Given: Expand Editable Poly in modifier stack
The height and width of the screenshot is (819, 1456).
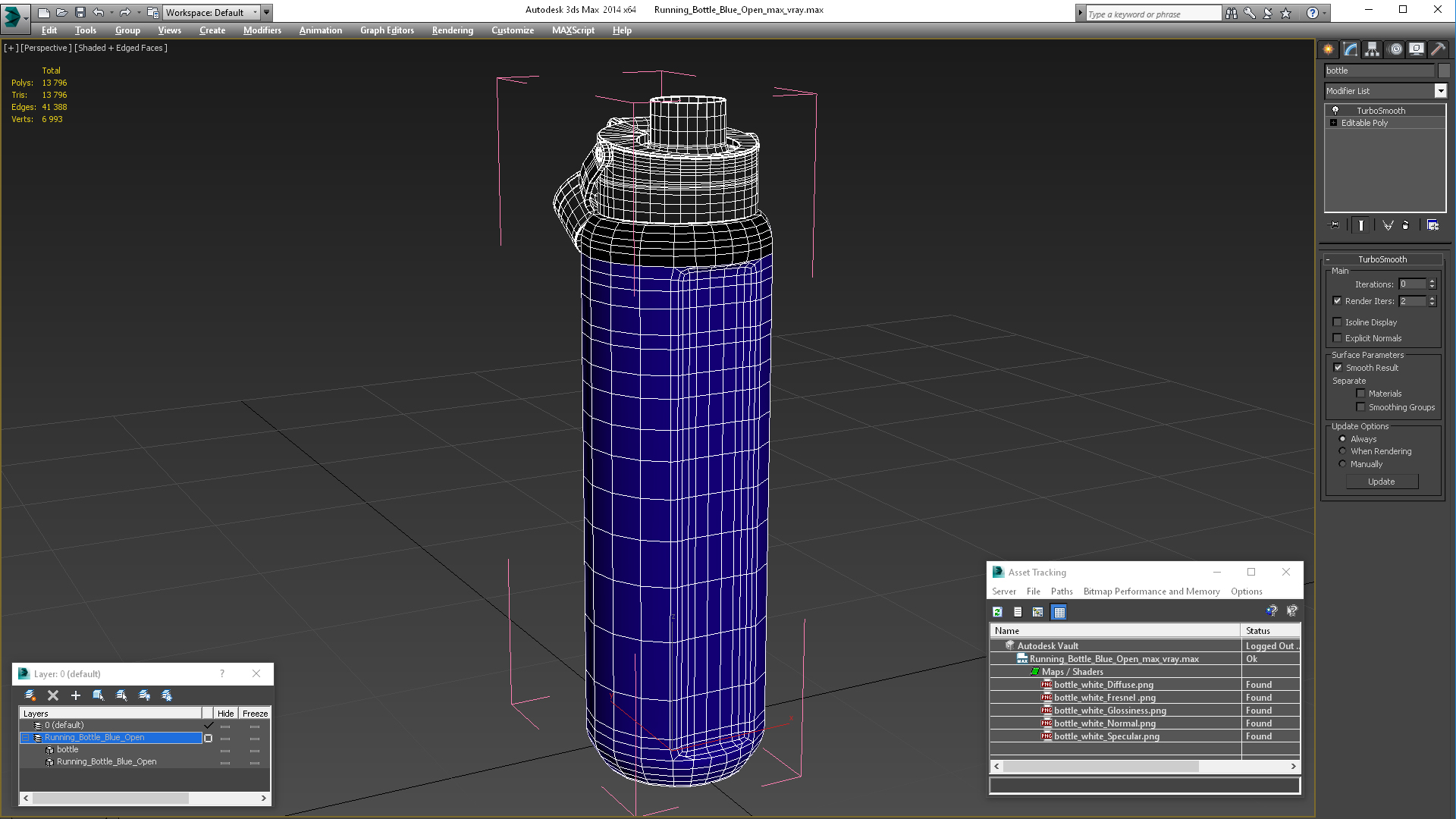Looking at the screenshot, I should pos(1334,123).
